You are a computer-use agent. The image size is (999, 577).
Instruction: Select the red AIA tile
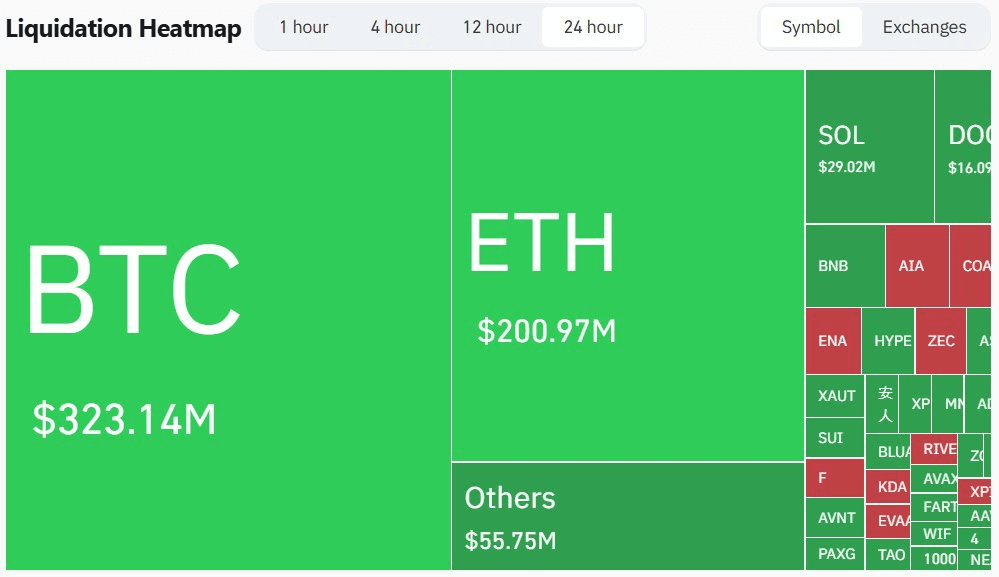[x=916, y=266]
